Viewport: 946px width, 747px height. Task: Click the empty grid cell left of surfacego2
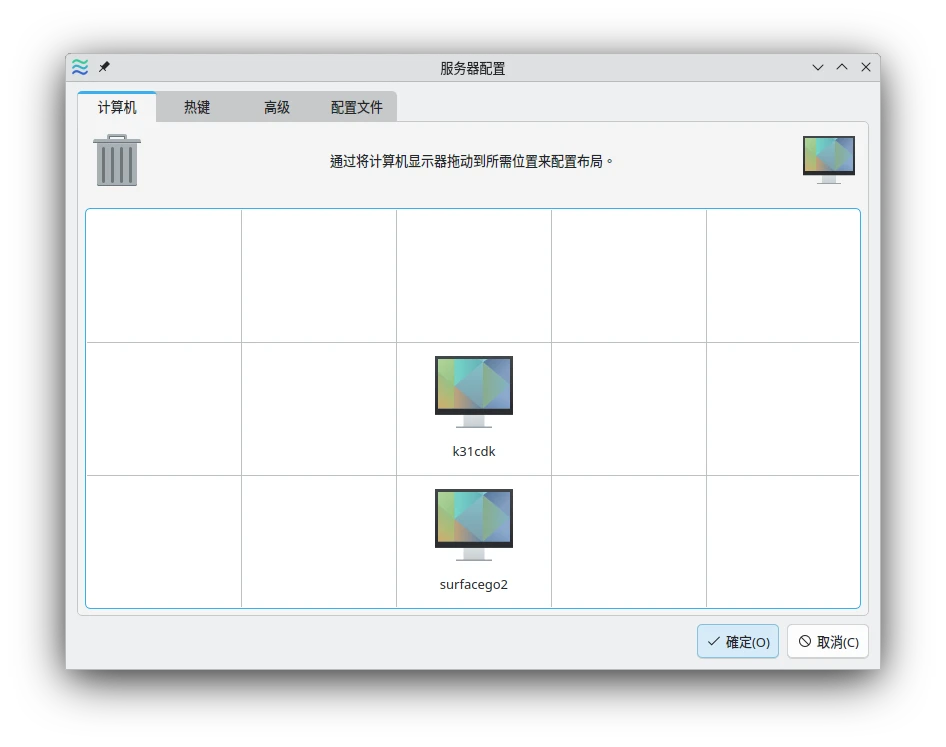[x=319, y=541]
